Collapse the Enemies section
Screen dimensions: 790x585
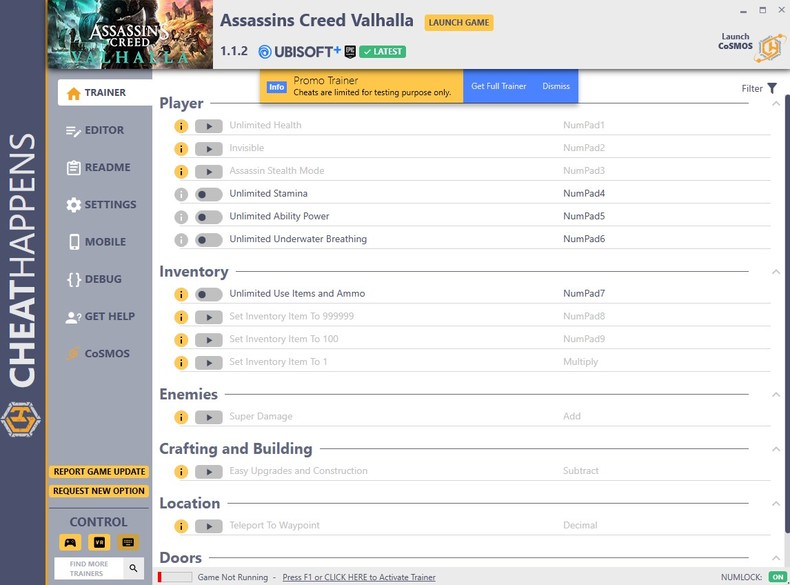[x=776, y=394]
